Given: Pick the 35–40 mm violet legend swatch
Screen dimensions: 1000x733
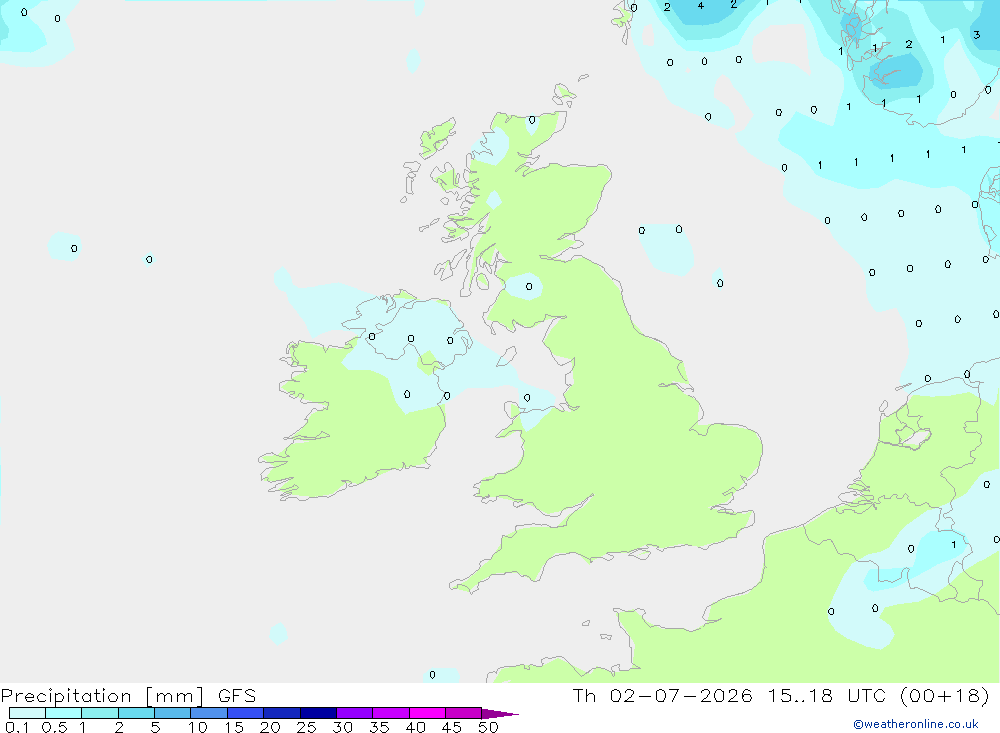Looking at the screenshot, I should click(391, 713).
